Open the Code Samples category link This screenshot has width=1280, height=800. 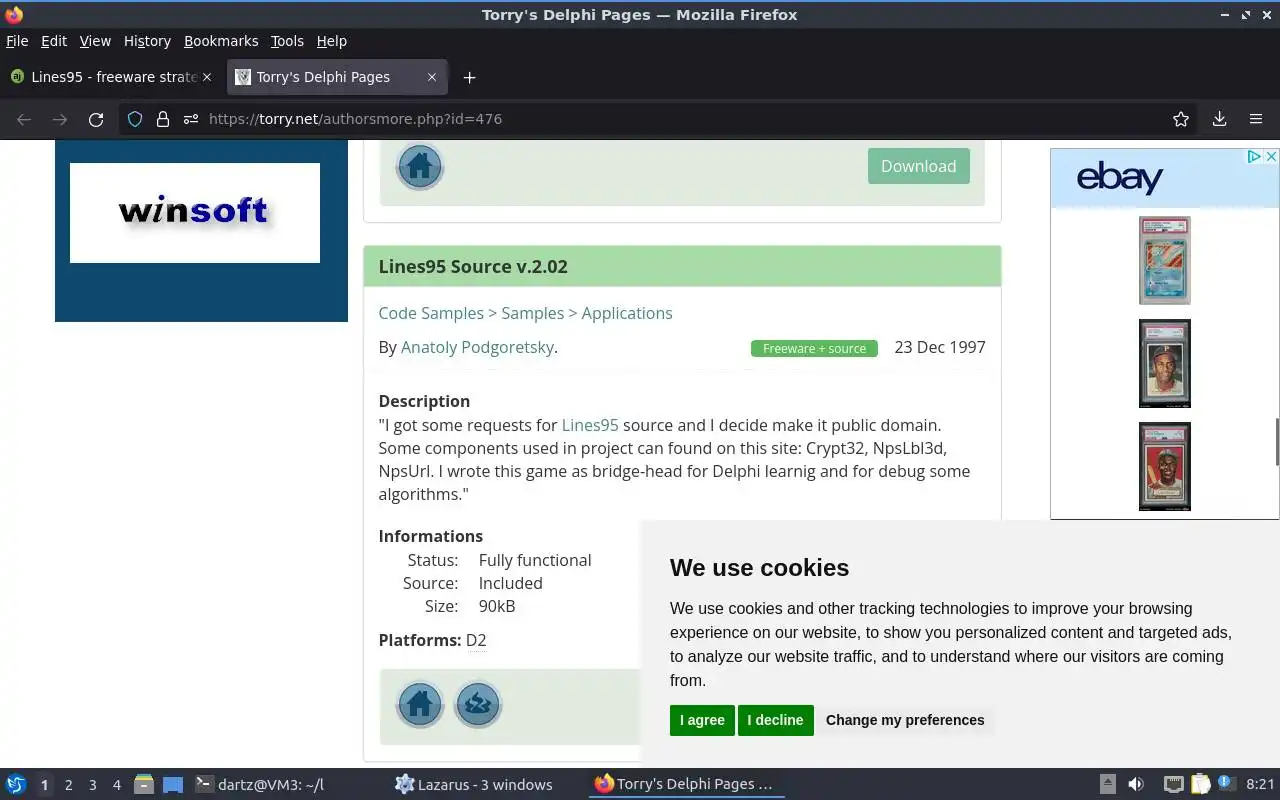point(431,313)
